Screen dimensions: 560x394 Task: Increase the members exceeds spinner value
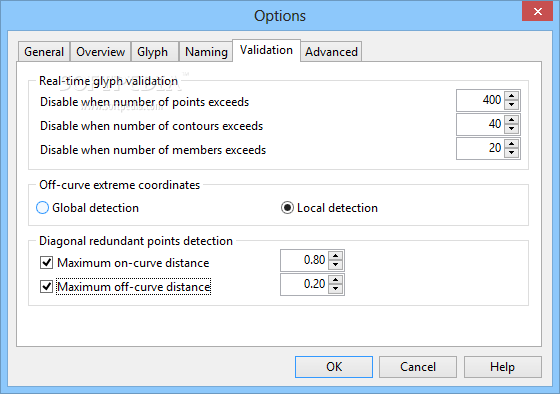click(x=511, y=144)
